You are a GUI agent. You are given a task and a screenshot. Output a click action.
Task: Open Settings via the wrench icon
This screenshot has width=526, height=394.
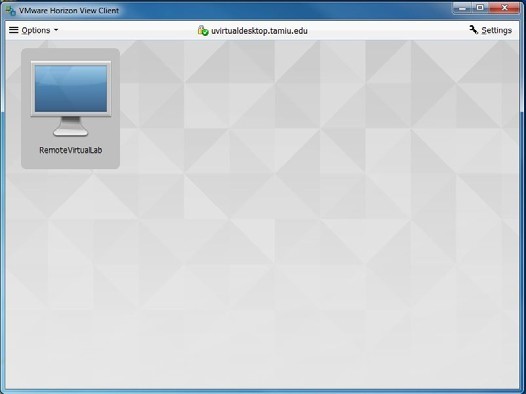[x=474, y=30]
